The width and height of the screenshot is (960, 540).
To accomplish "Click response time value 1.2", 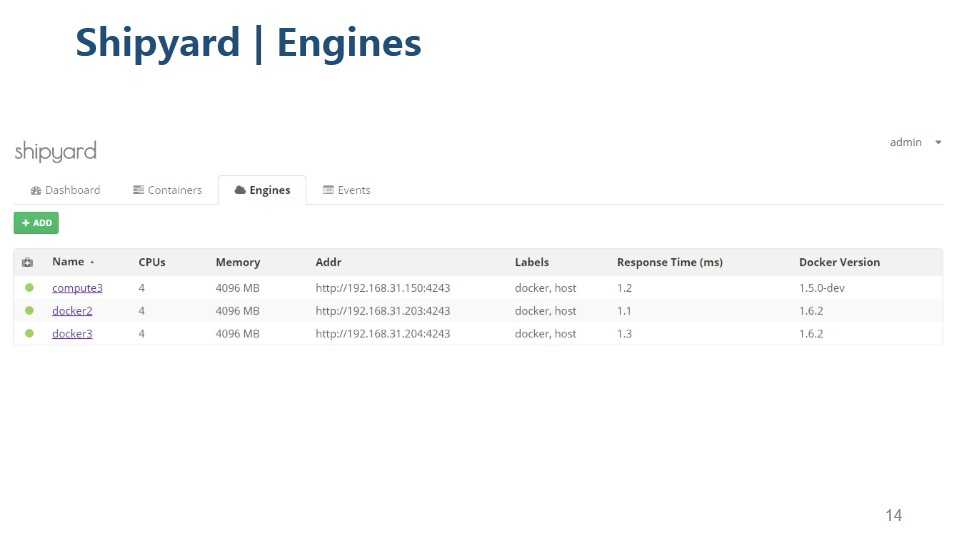I will 624,288.
